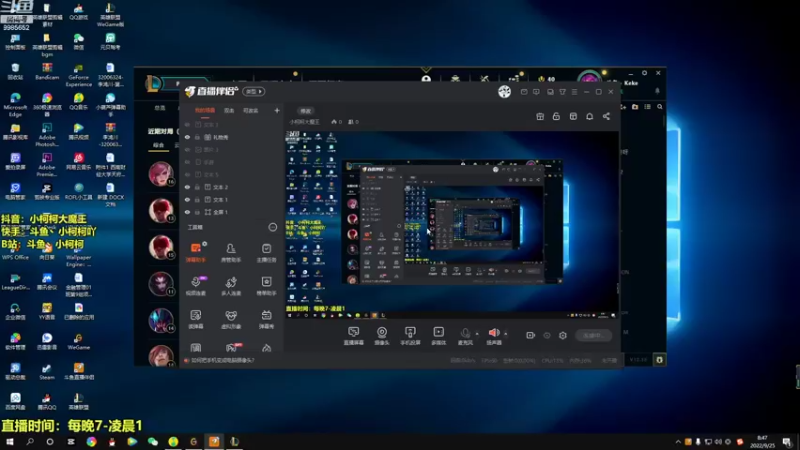This screenshot has height=450, width=800.
Task: Add new scene with plus button
Action: coord(277,110)
